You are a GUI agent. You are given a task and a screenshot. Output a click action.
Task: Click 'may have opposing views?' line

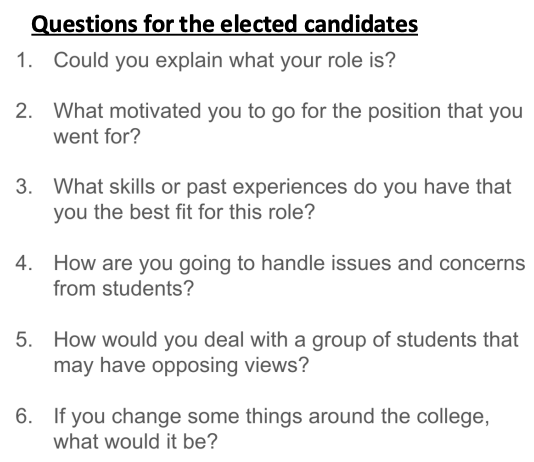(x=181, y=366)
